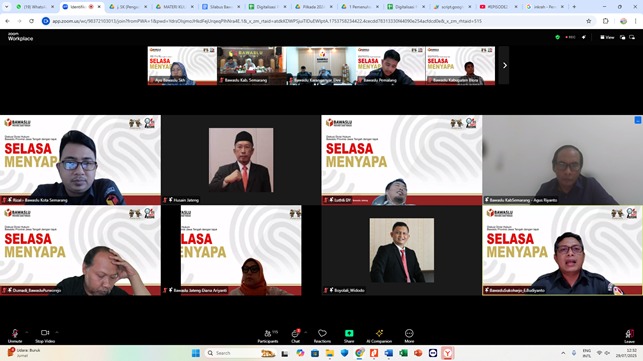The height and width of the screenshot is (361, 643).
Task: Switch to the YouTube #EPISODE2 tab
Action: [x=499, y=7]
